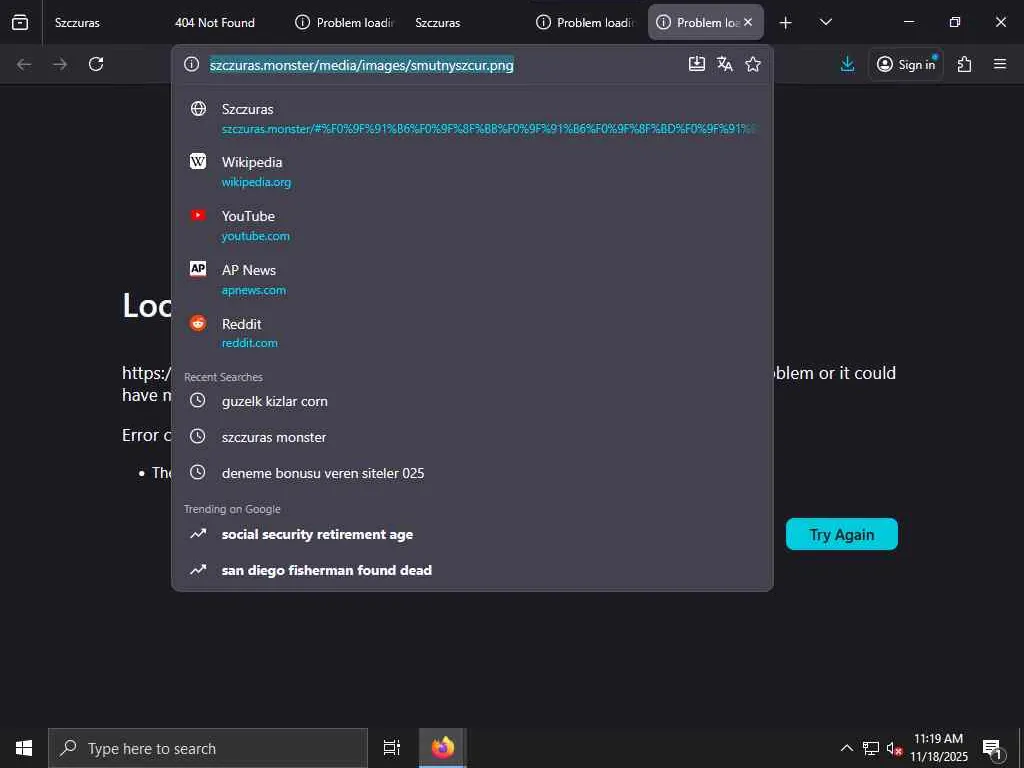Choose recent search szczuras monster
Viewport: 1024px width, 768px height.
[472, 437]
